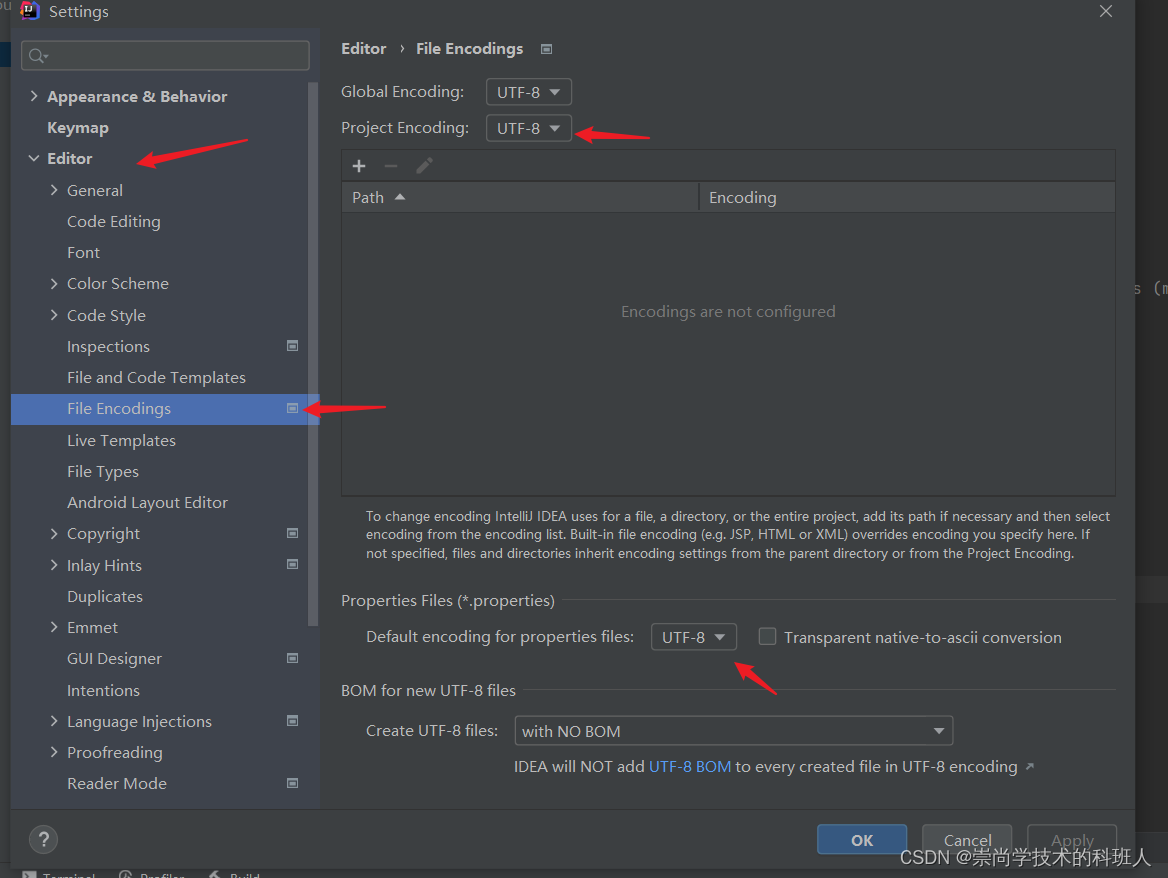Click the OK button
Viewport: 1168px width, 878px height.
point(862,840)
